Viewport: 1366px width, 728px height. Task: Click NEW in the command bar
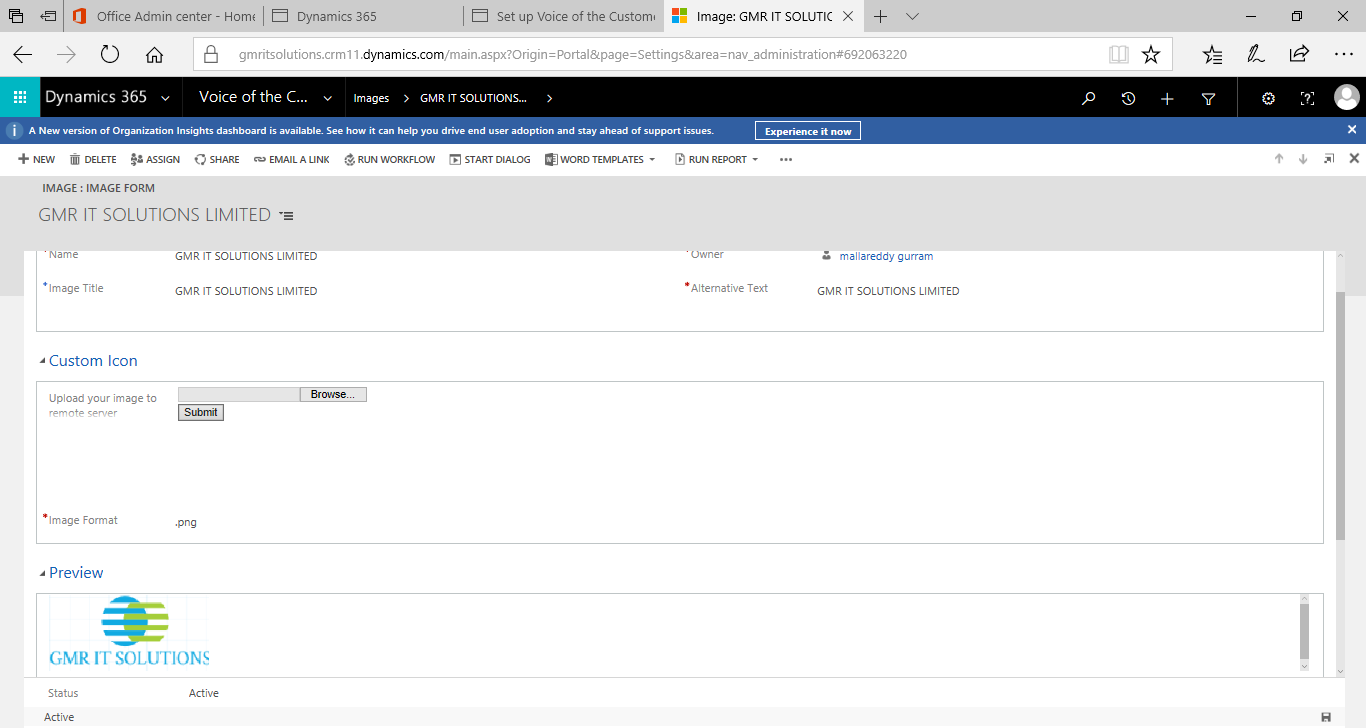pos(37,159)
